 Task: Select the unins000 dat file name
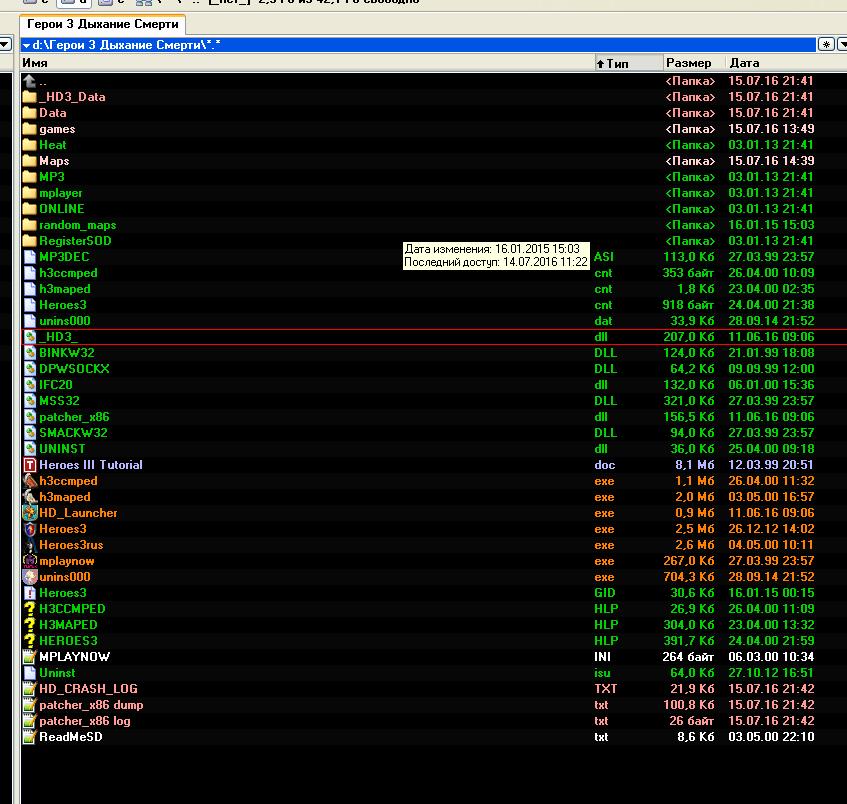tap(65, 321)
